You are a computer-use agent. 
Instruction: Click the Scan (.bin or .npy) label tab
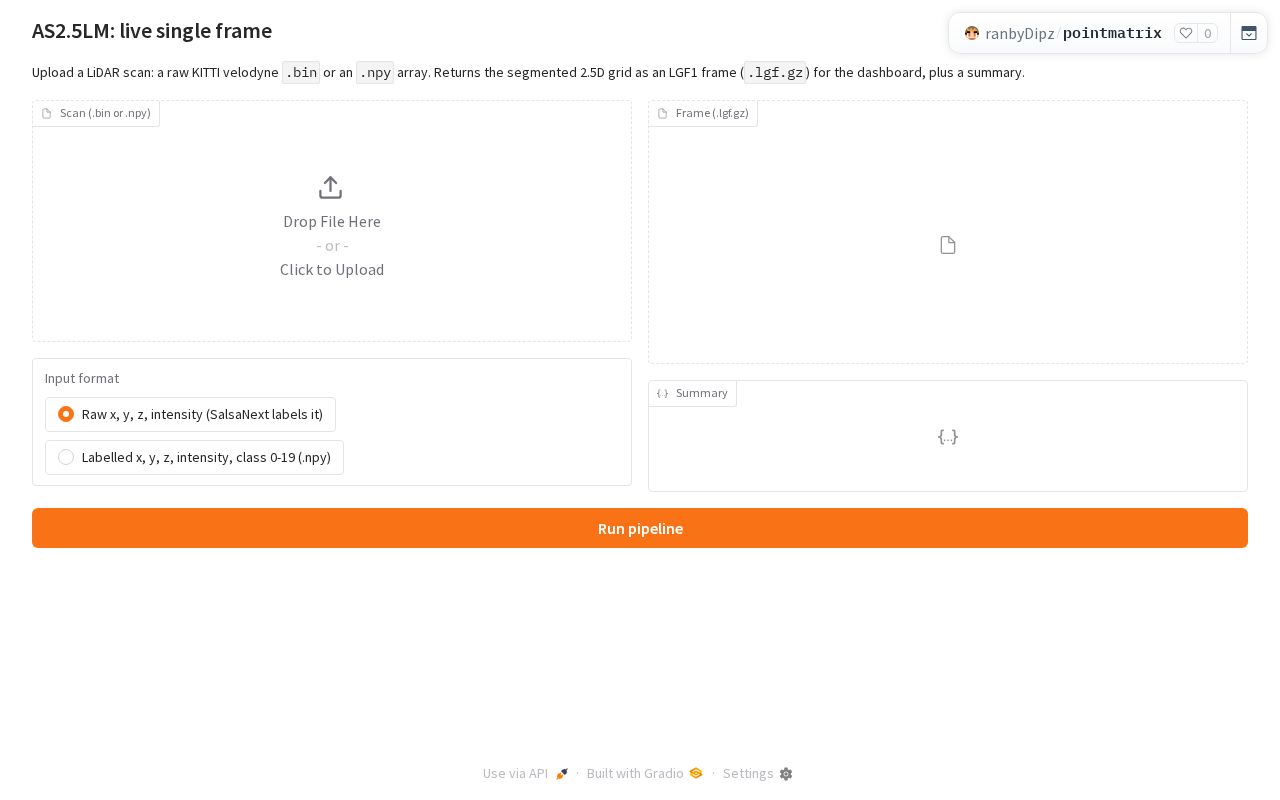tap(96, 113)
